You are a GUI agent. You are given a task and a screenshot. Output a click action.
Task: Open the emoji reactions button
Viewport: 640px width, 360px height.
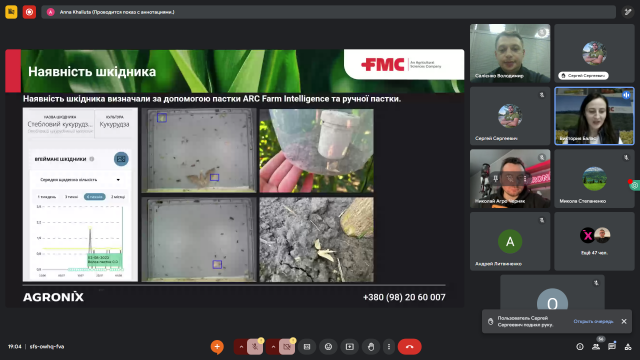pos(328,347)
